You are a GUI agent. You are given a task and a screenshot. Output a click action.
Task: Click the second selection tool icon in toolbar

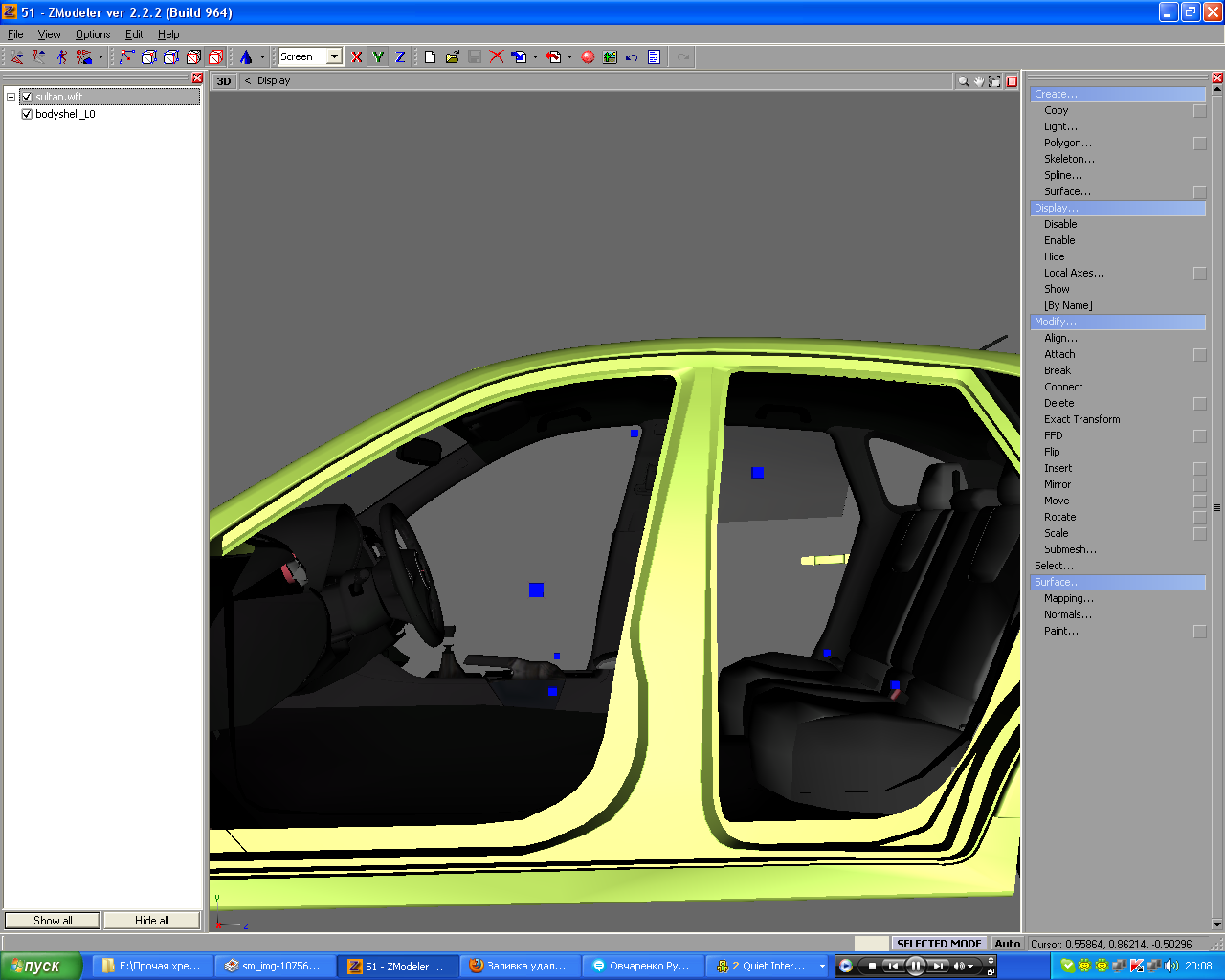[38, 57]
